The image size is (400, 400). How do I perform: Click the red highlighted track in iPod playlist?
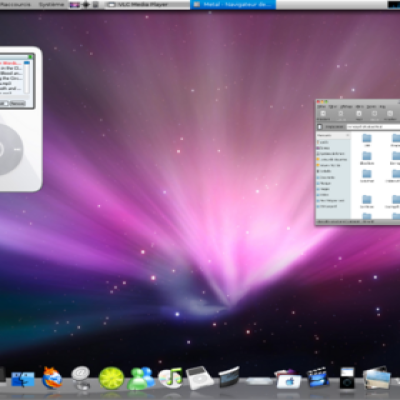[11, 63]
